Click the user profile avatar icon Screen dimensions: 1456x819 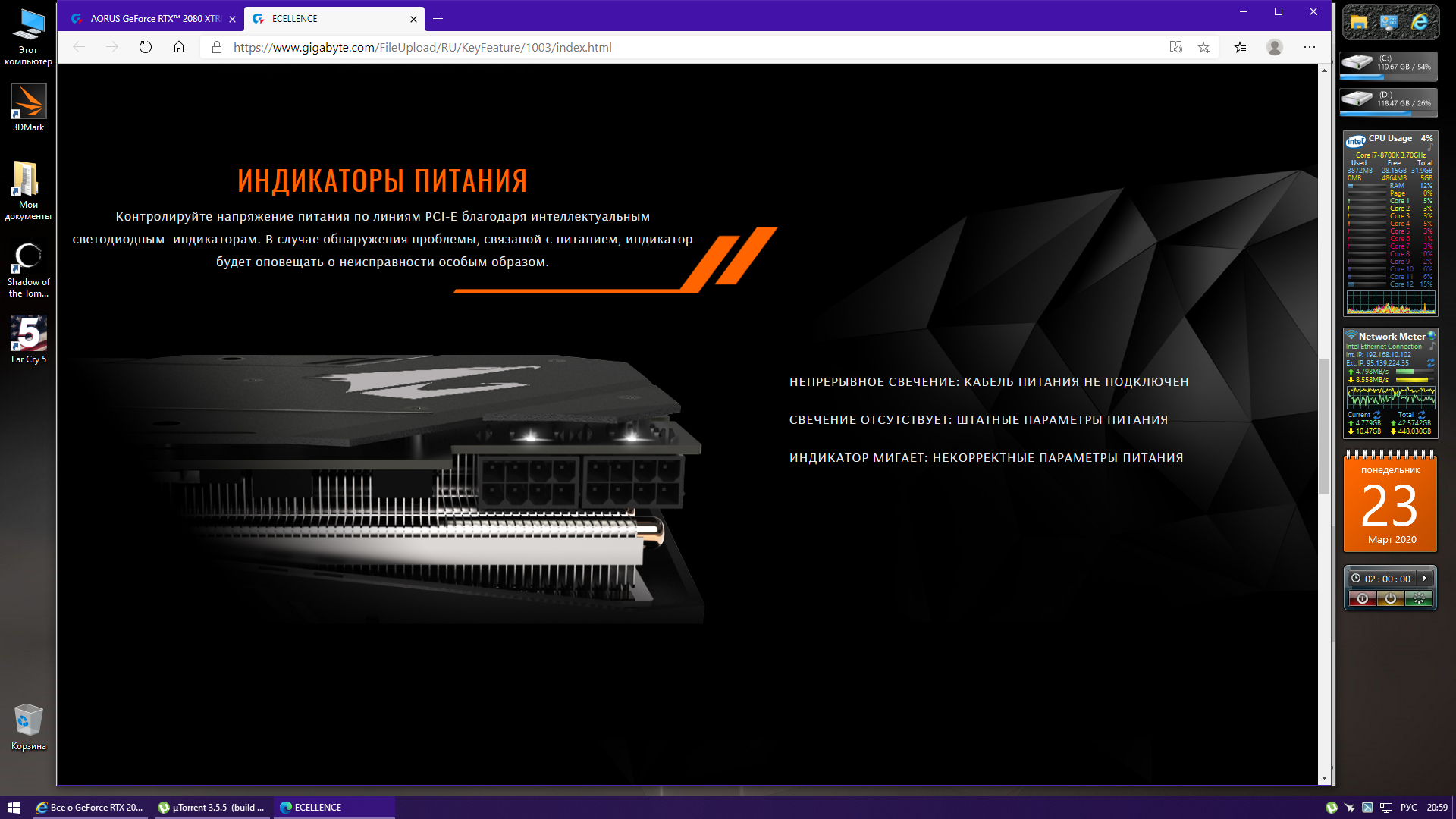coord(1274,47)
